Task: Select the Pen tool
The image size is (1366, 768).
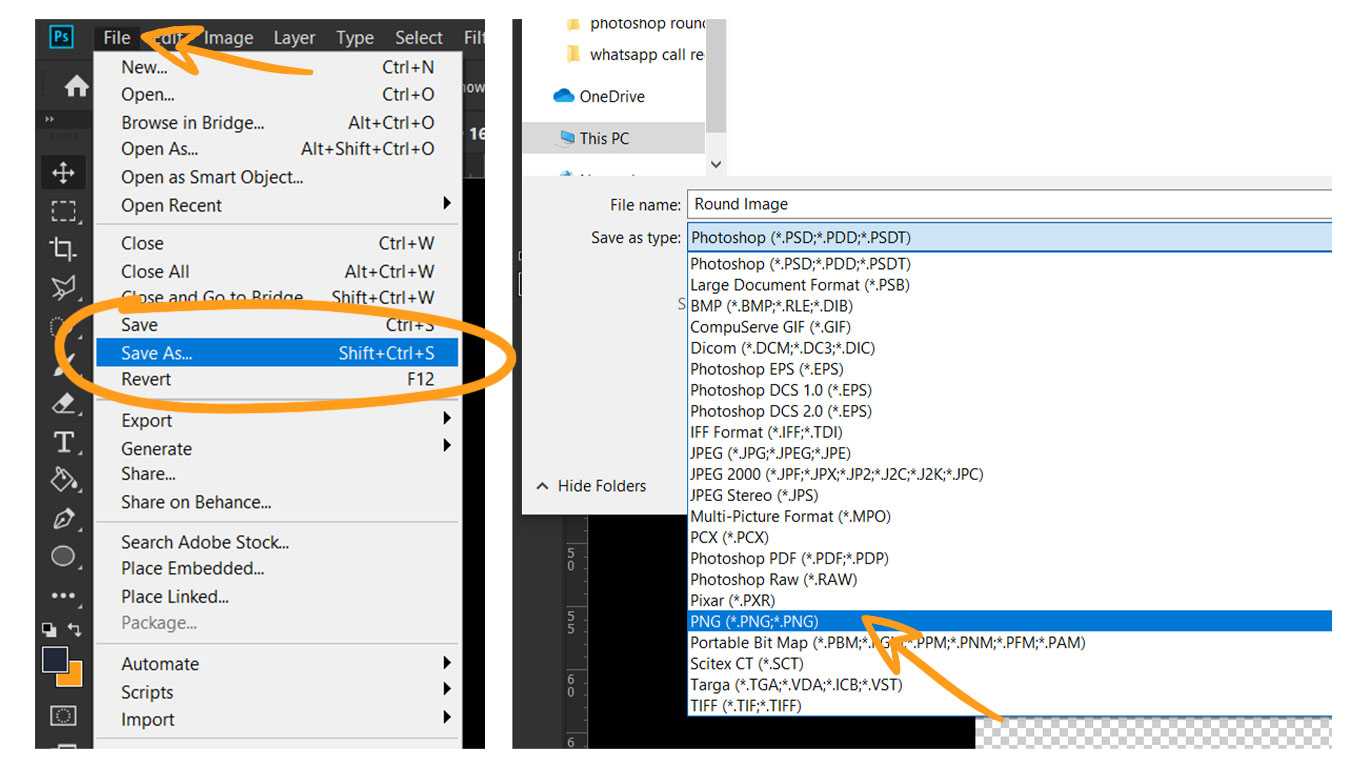Action: (x=63, y=519)
